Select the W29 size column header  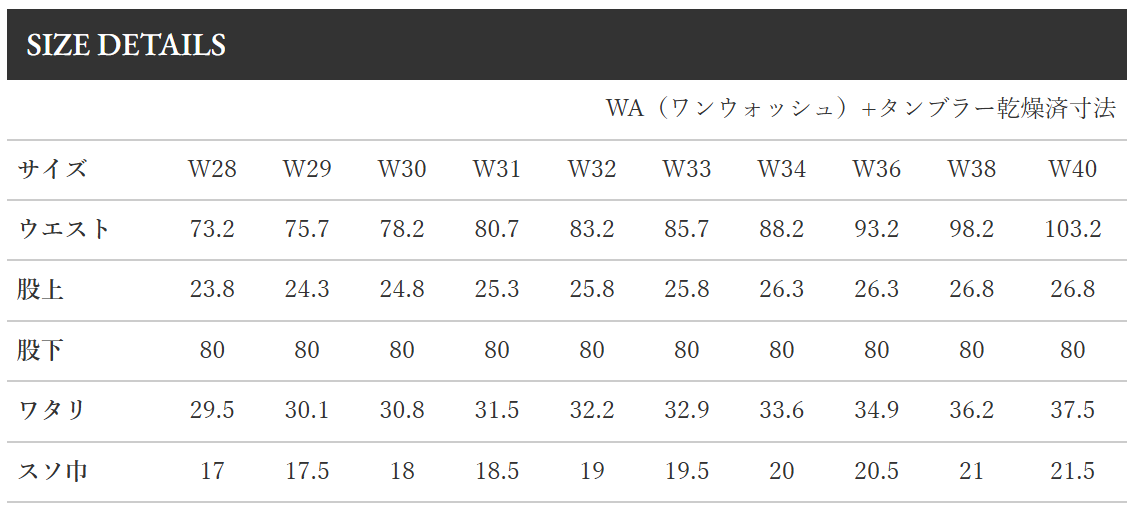(x=307, y=169)
